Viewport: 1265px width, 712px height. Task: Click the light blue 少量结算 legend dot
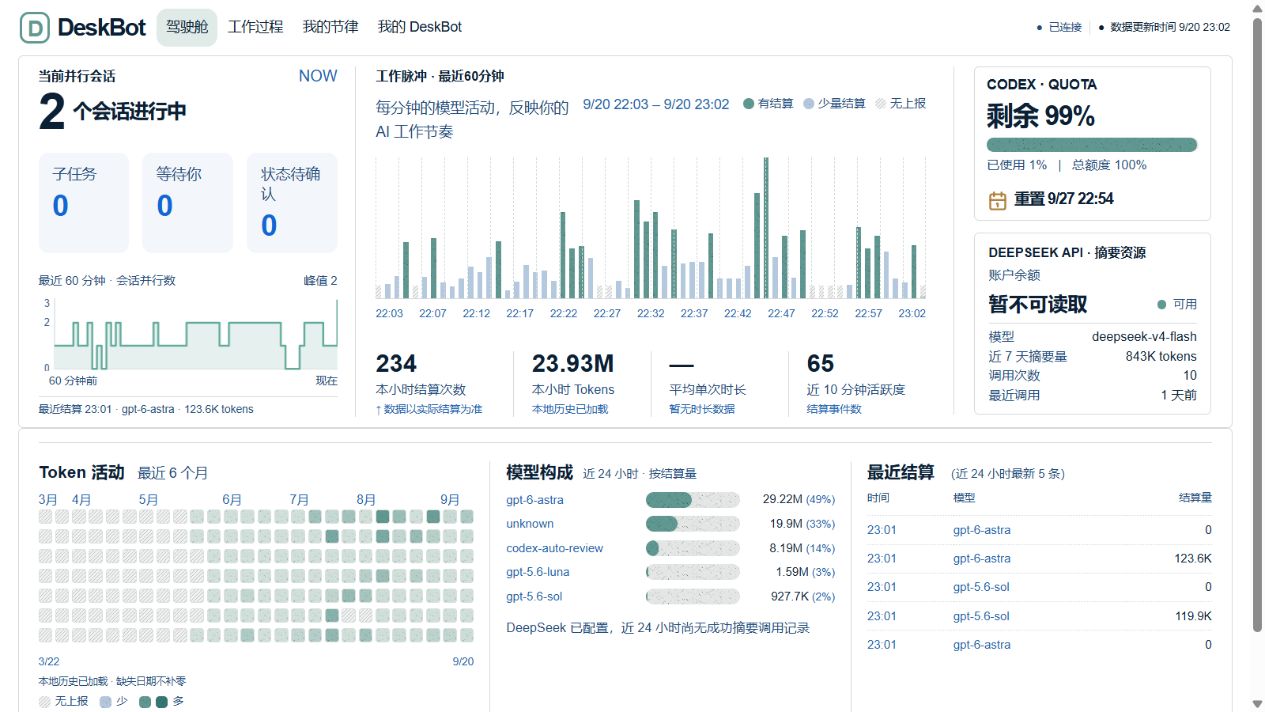point(808,104)
